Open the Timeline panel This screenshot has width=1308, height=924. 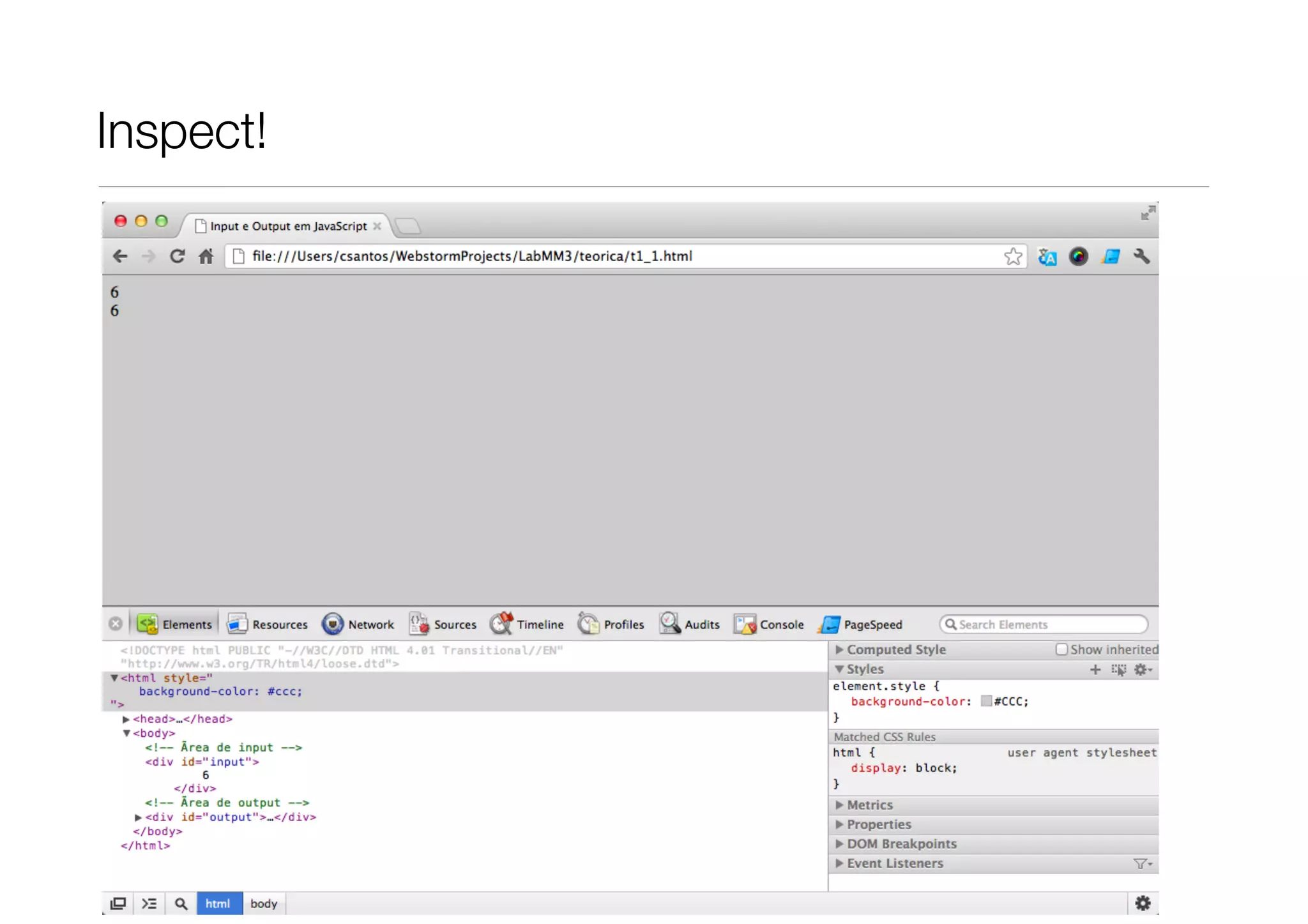pyautogui.click(x=527, y=624)
